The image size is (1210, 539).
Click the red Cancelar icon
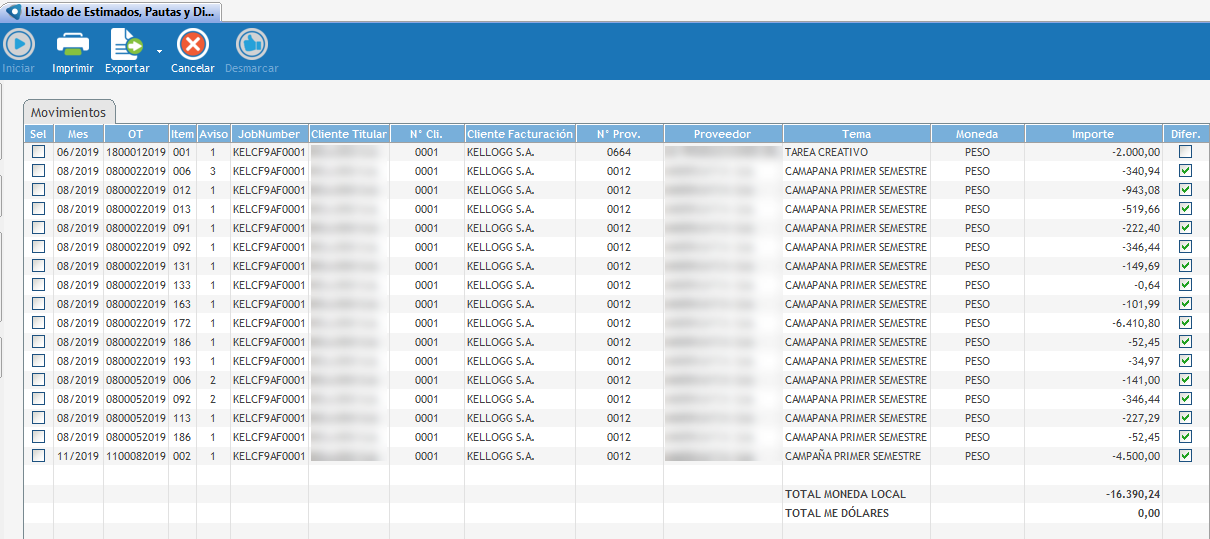pyautogui.click(x=192, y=44)
